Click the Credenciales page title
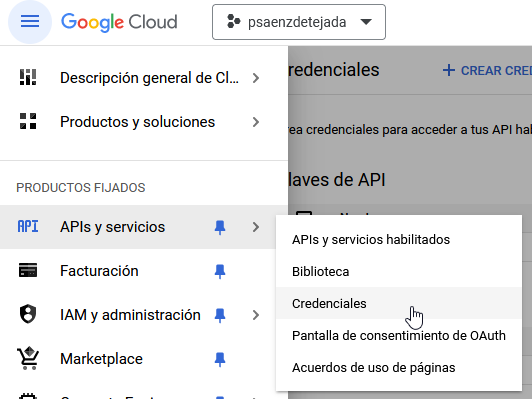Image resolution: width=532 pixels, height=399 pixels. pyautogui.click(x=334, y=70)
